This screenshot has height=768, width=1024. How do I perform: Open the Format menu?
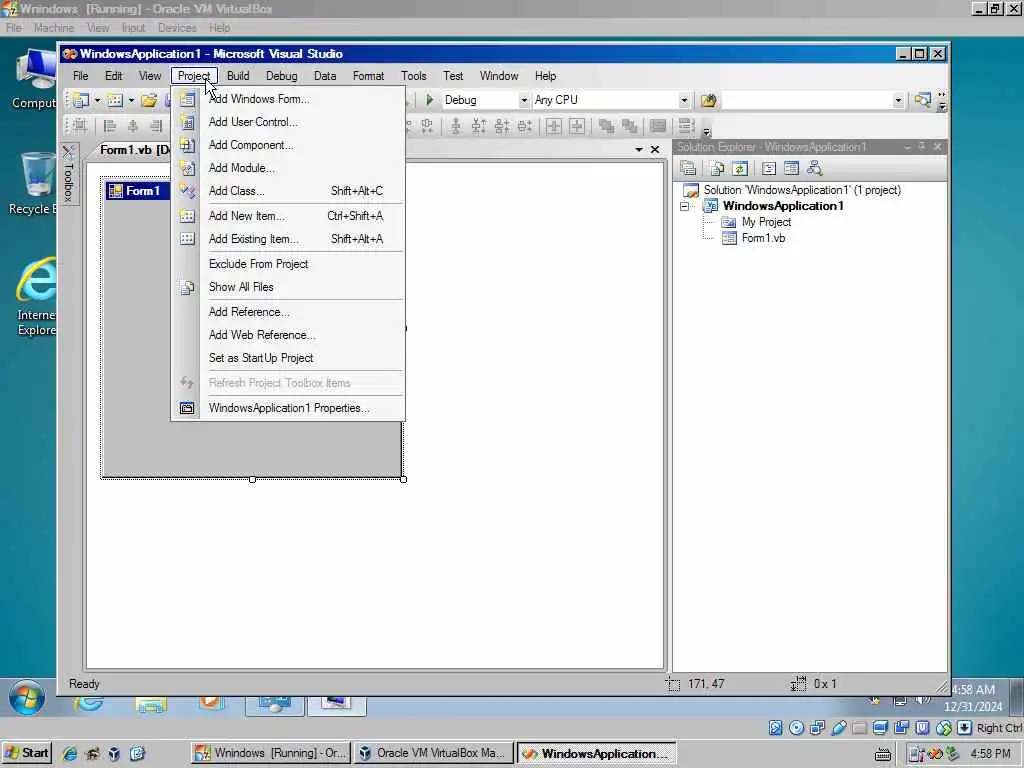coord(368,76)
